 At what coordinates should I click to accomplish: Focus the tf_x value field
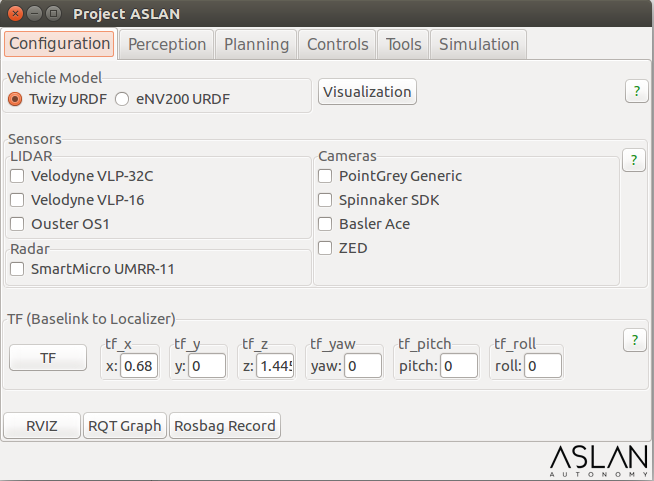[x=139, y=366]
